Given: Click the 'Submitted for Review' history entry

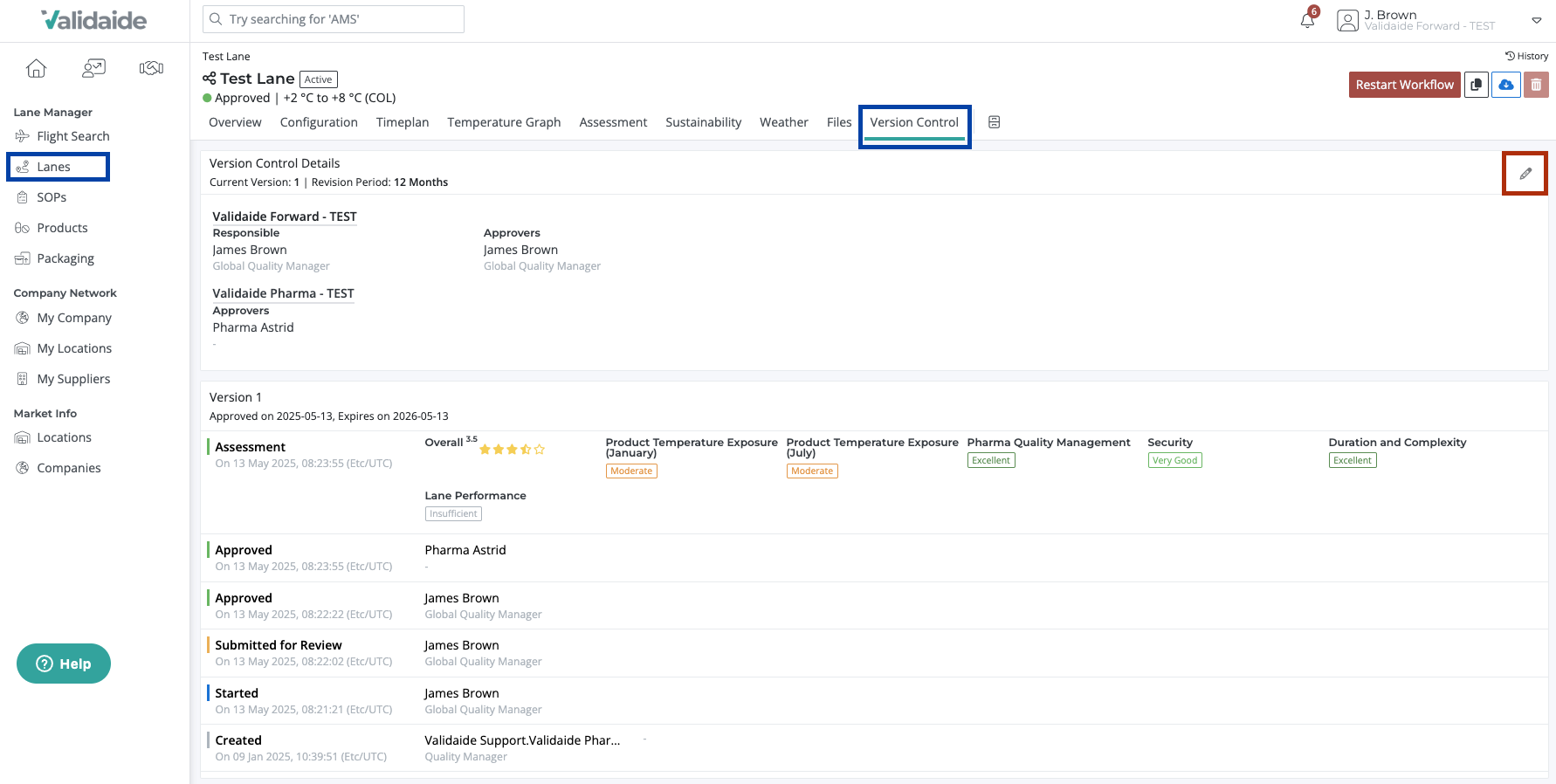Looking at the screenshot, I should pyautogui.click(x=874, y=653).
